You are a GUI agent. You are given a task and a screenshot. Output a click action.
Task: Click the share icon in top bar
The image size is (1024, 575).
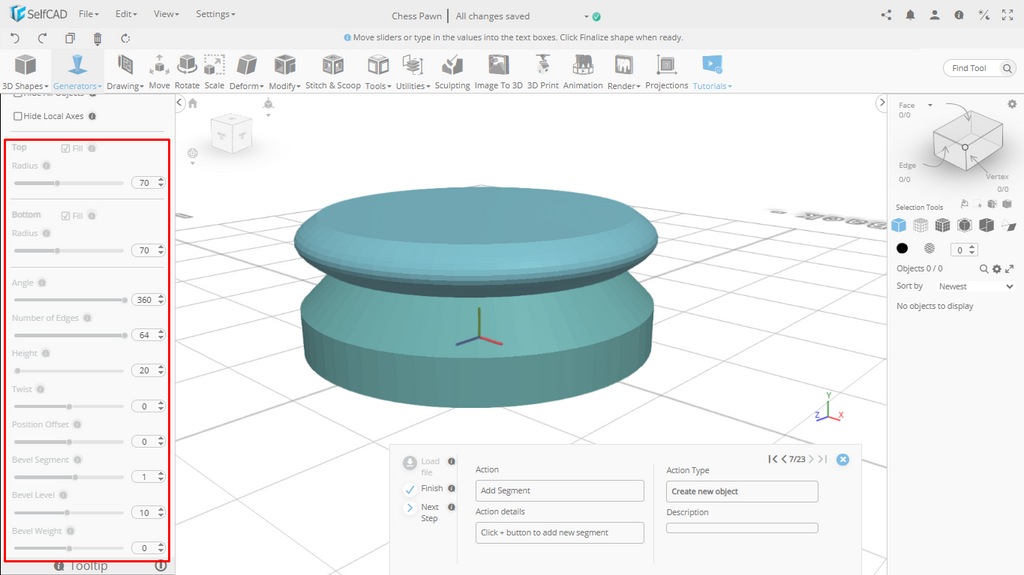886,15
